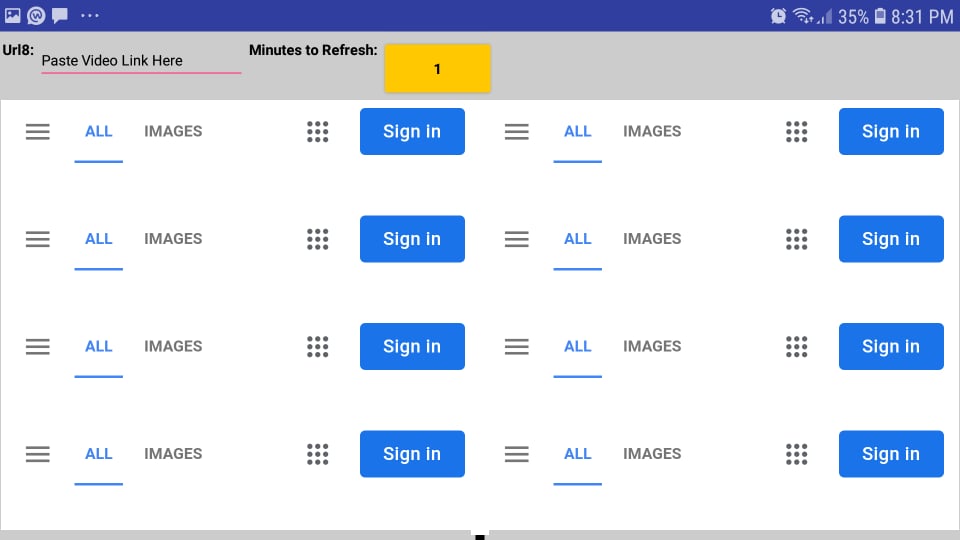Click Sign in on first-row right panel
The height and width of the screenshot is (540, 960).
click(891, 132)
